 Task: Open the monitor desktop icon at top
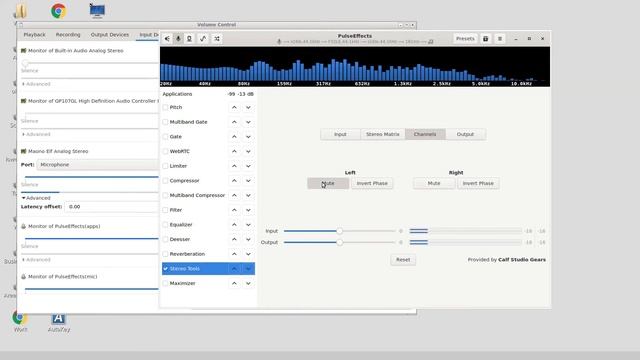97,11
